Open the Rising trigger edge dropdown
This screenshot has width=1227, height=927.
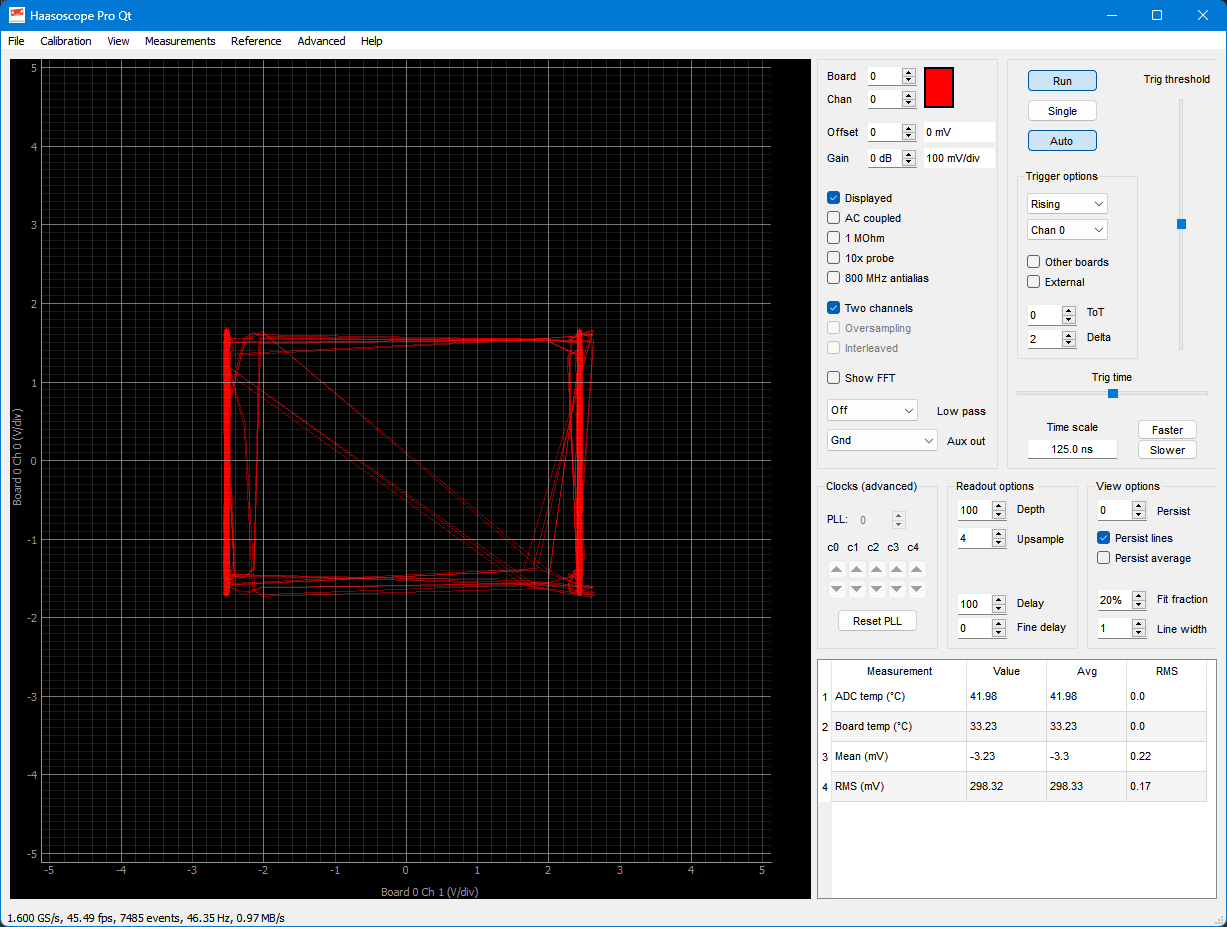click(1067, 204)
